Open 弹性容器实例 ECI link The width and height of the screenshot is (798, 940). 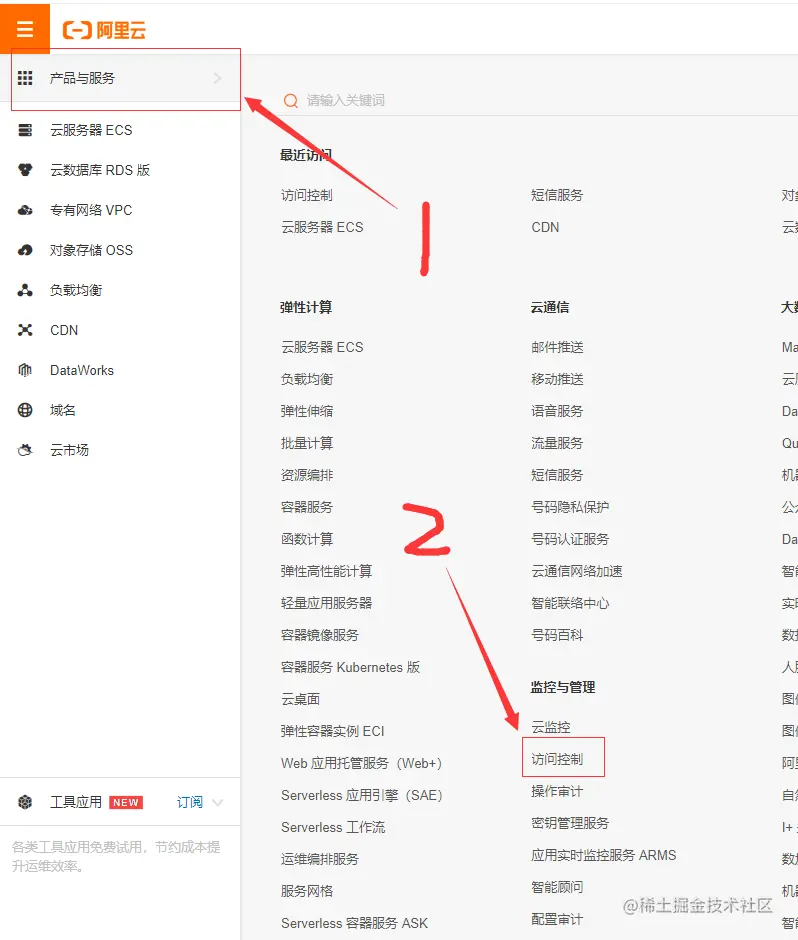(x=332, y=731)
